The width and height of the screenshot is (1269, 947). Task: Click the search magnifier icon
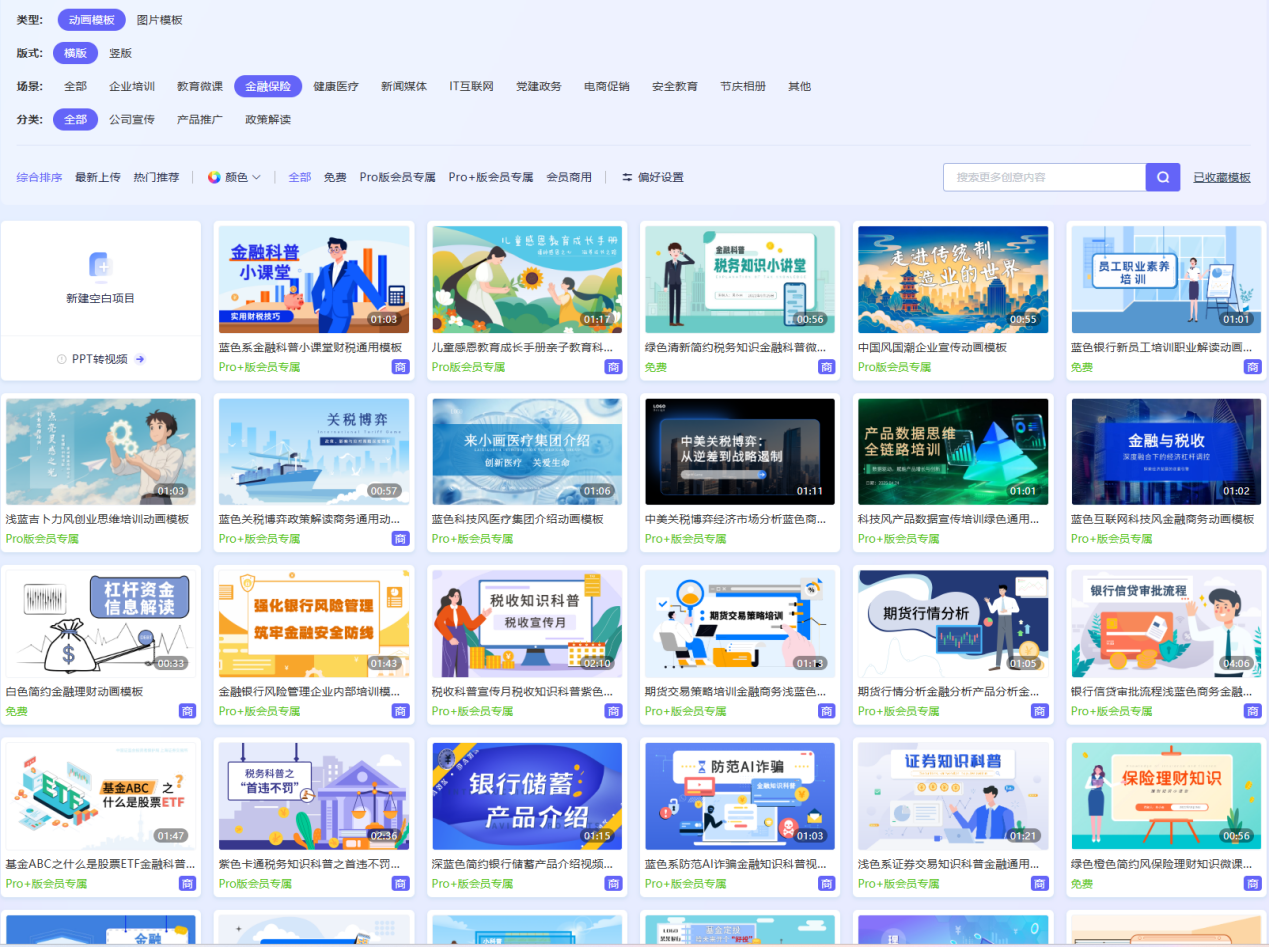coord(1161,177)
